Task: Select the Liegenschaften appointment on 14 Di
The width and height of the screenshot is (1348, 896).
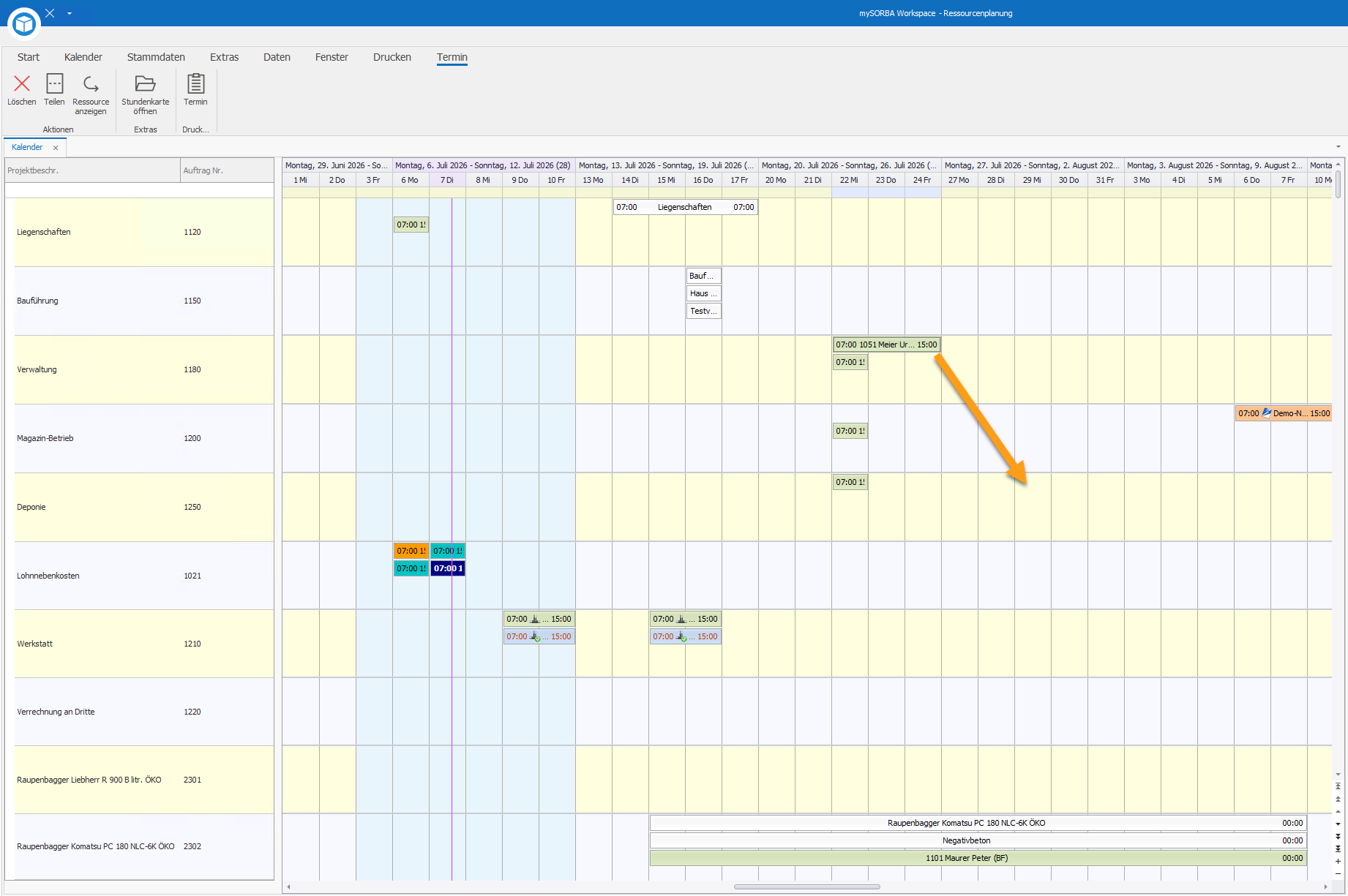Action: coord(685,207)
